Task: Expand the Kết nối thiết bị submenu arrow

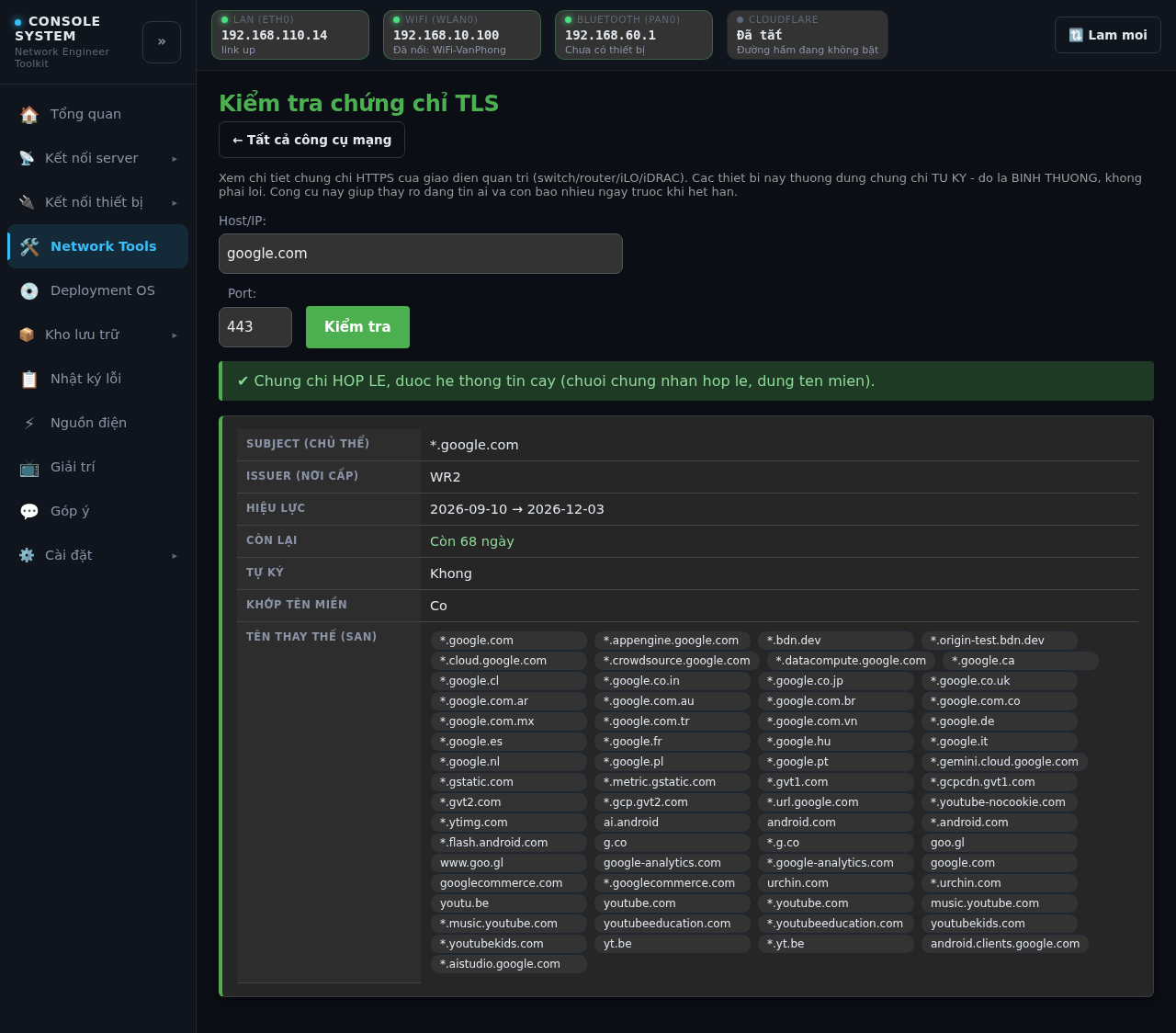Action: point(175,202)
